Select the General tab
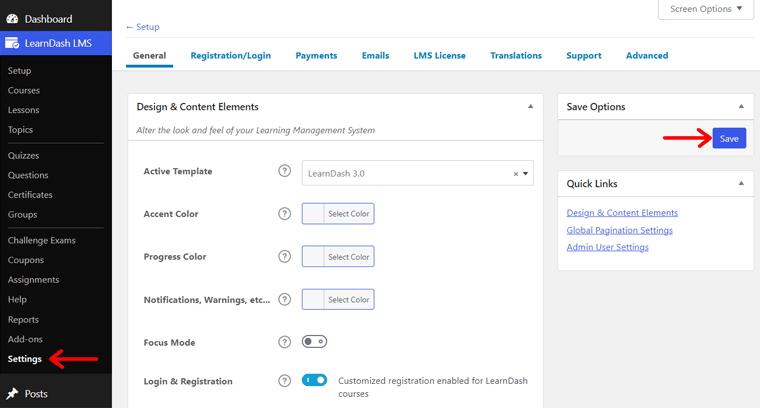The width and height of the screenshot is (760, 408). pyautogui.click(x=149, y=56)
